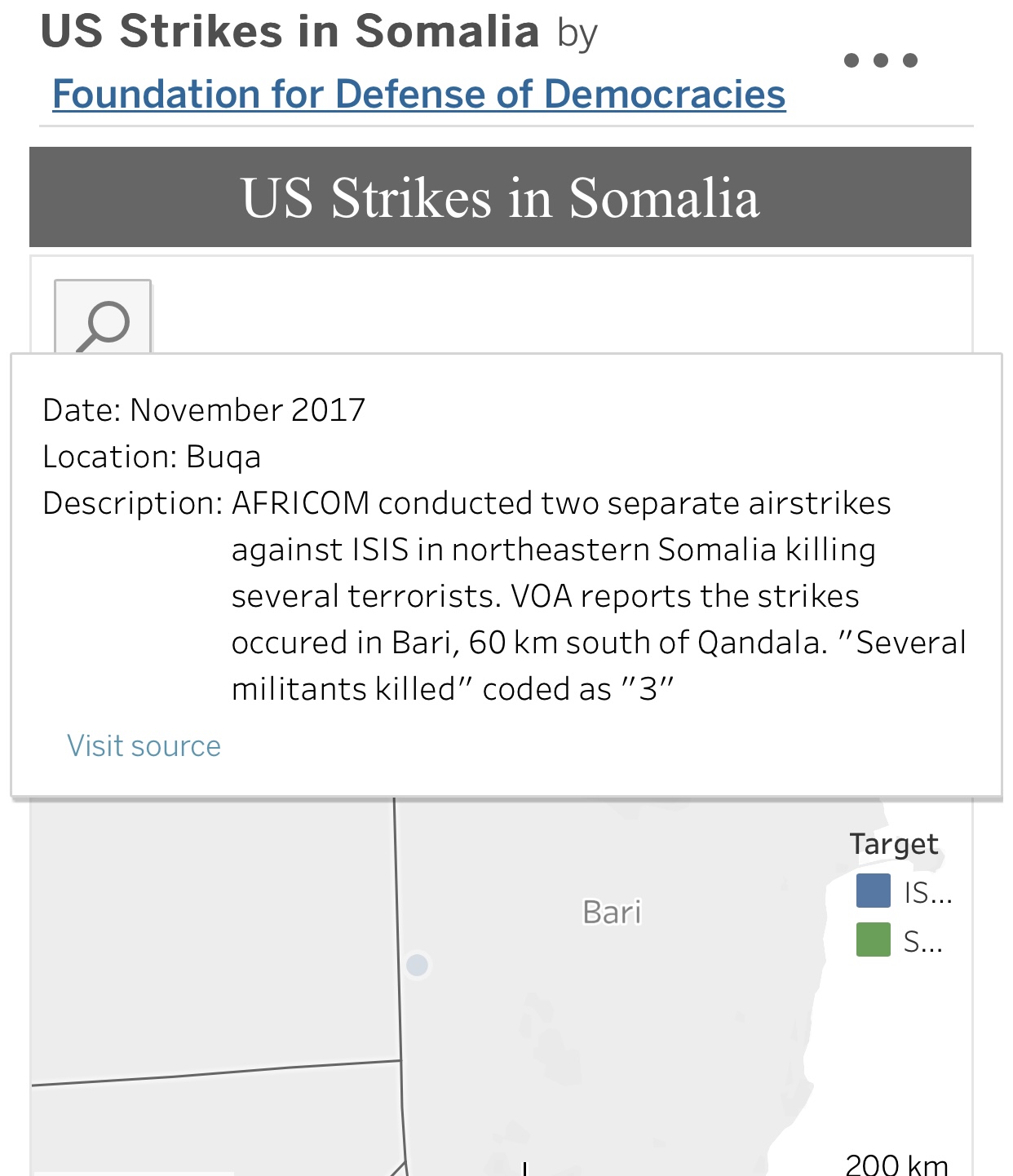Click the 'Description:' field label
This screenshot has width=1013, height=1176.
click(132, 503)
